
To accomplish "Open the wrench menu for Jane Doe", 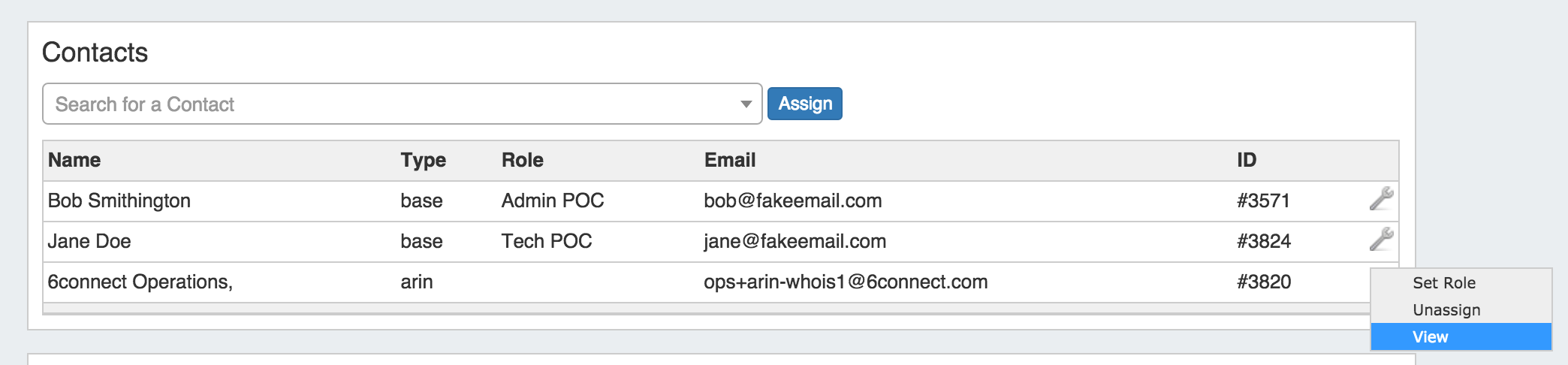I will click(1381, 240).
